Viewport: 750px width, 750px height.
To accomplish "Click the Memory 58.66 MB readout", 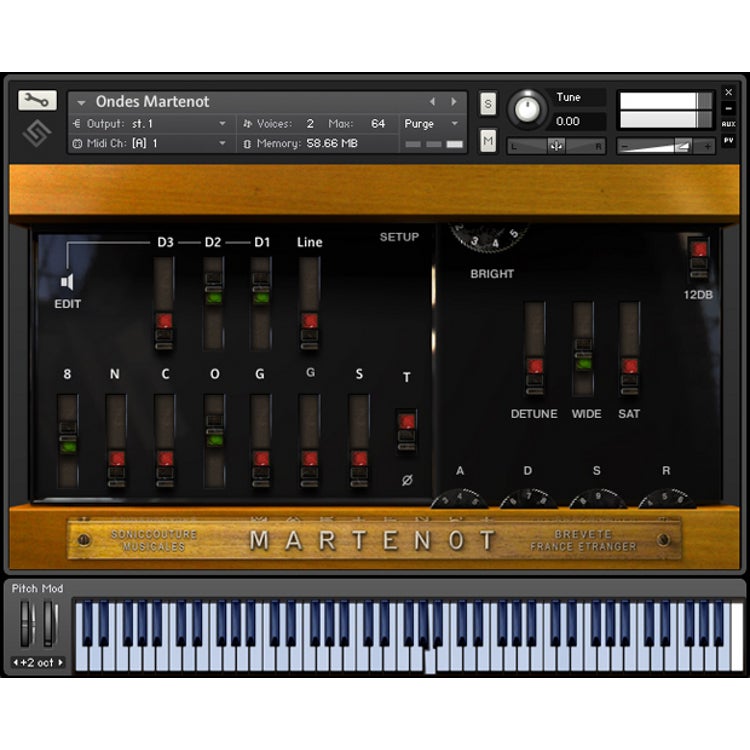I will point(331,143).
